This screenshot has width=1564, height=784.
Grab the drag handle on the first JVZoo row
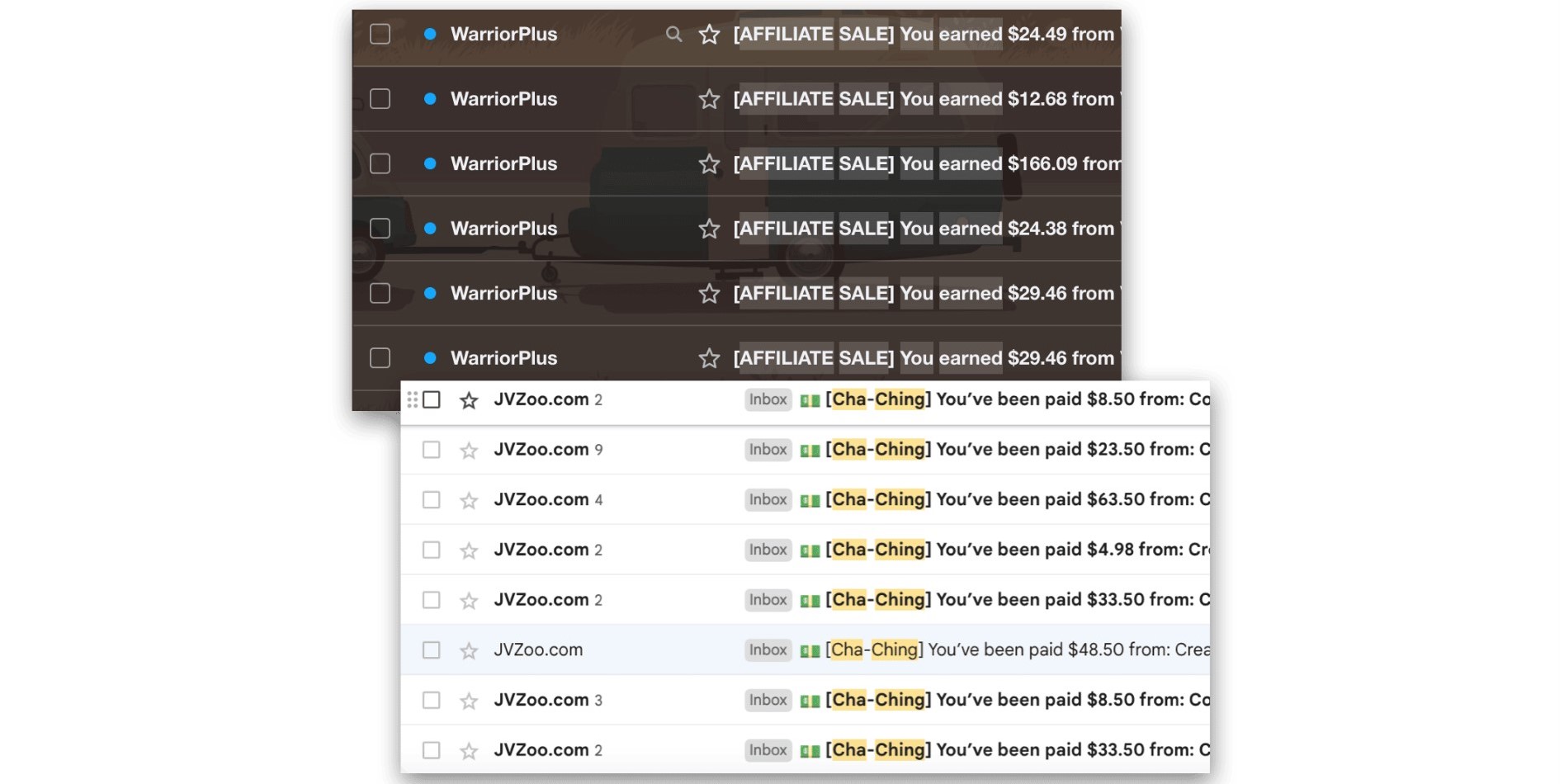[412, 400]
